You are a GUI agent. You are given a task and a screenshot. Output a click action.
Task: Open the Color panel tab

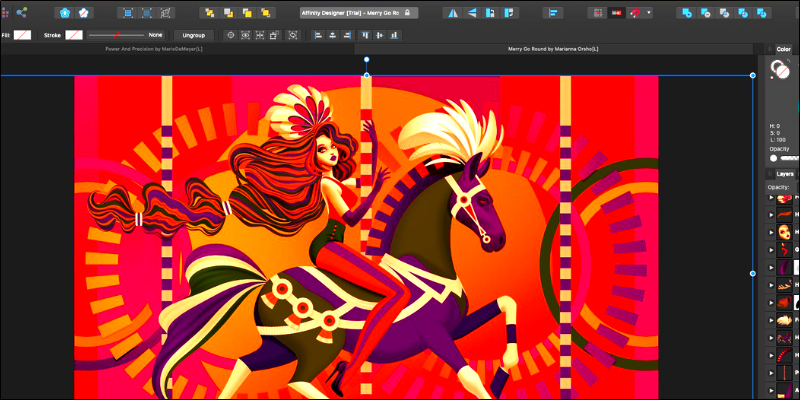pyautogui.click(x=783, y=49)
